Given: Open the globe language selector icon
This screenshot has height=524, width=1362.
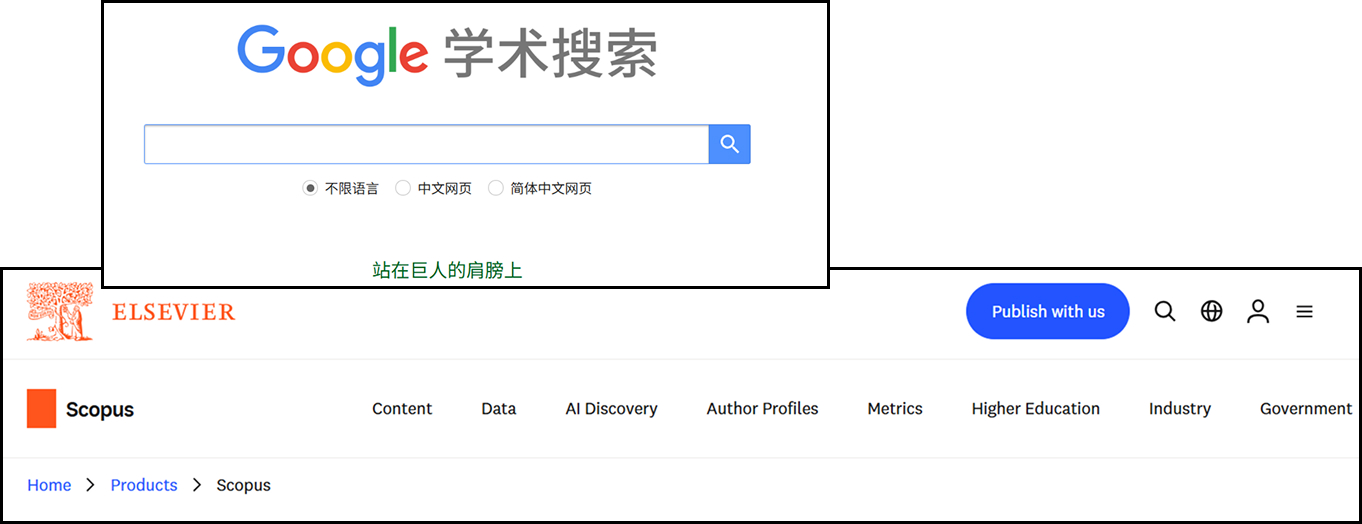Looking at the screenshot, I should tap(1212, 312).
